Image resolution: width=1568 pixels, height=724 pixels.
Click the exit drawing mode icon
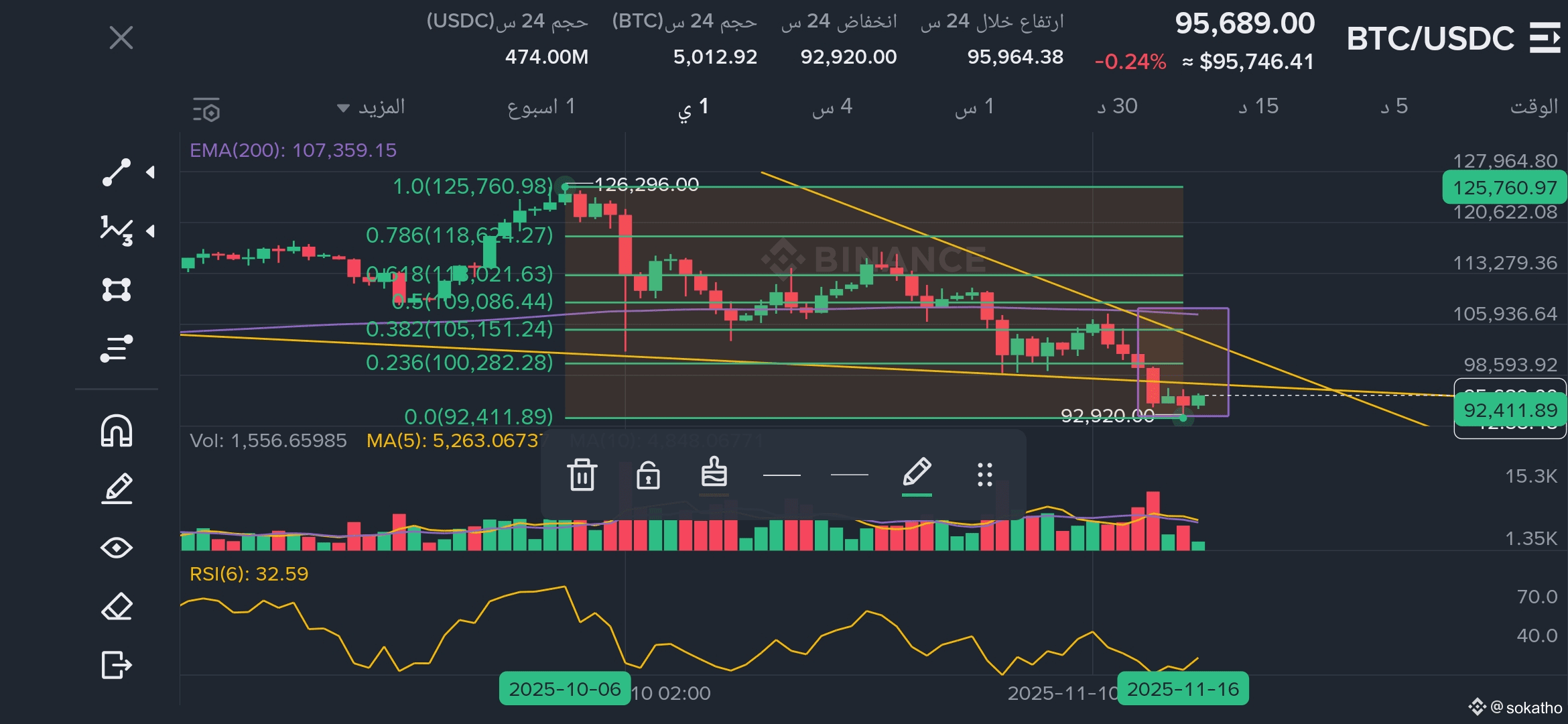point(116,665)
